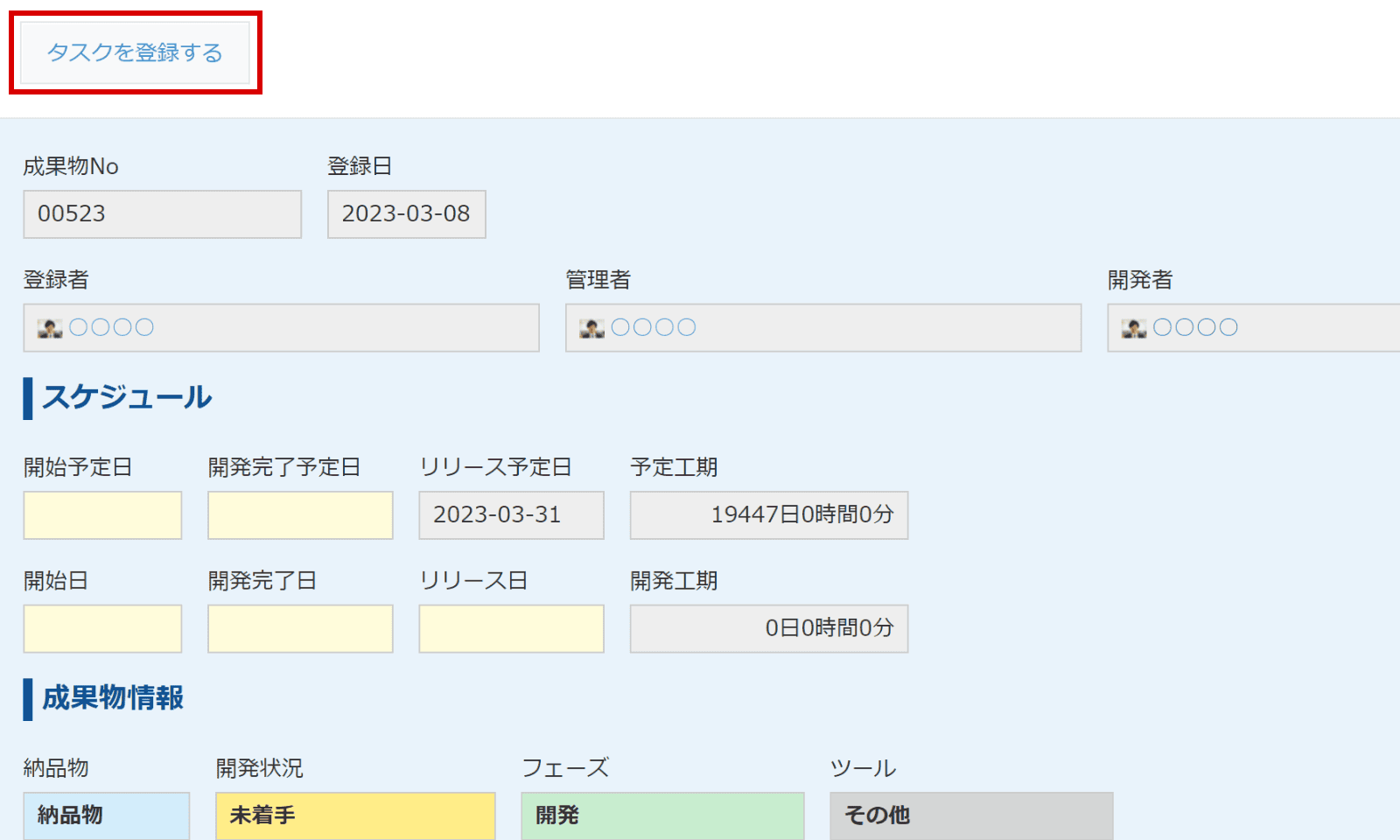Click the 登録日 field with 2023-03-08
The height and width of the screenshot is (840, 1400).
tap(406, 214)
